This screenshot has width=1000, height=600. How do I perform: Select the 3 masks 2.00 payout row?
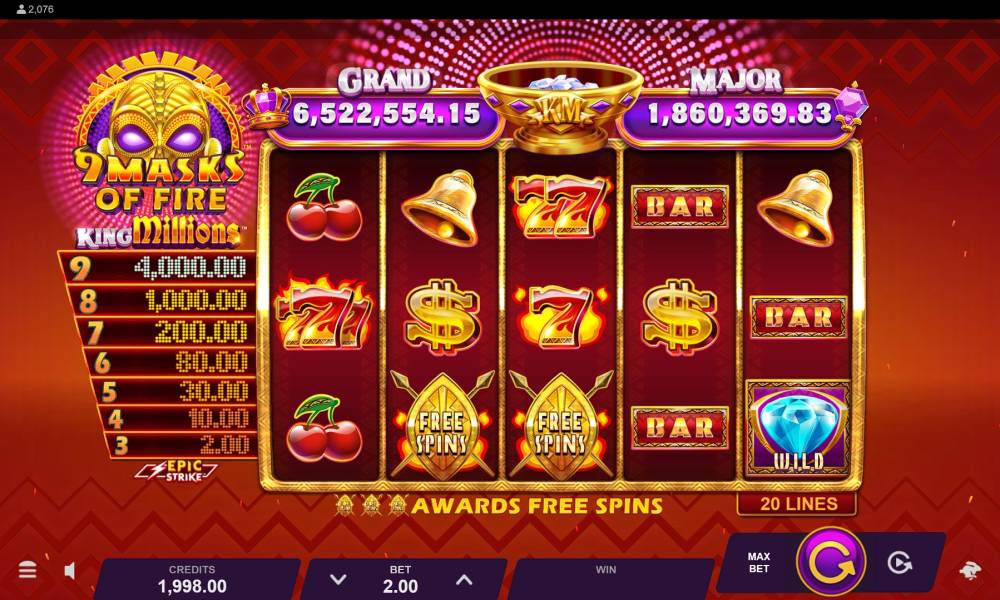point(181,444)
